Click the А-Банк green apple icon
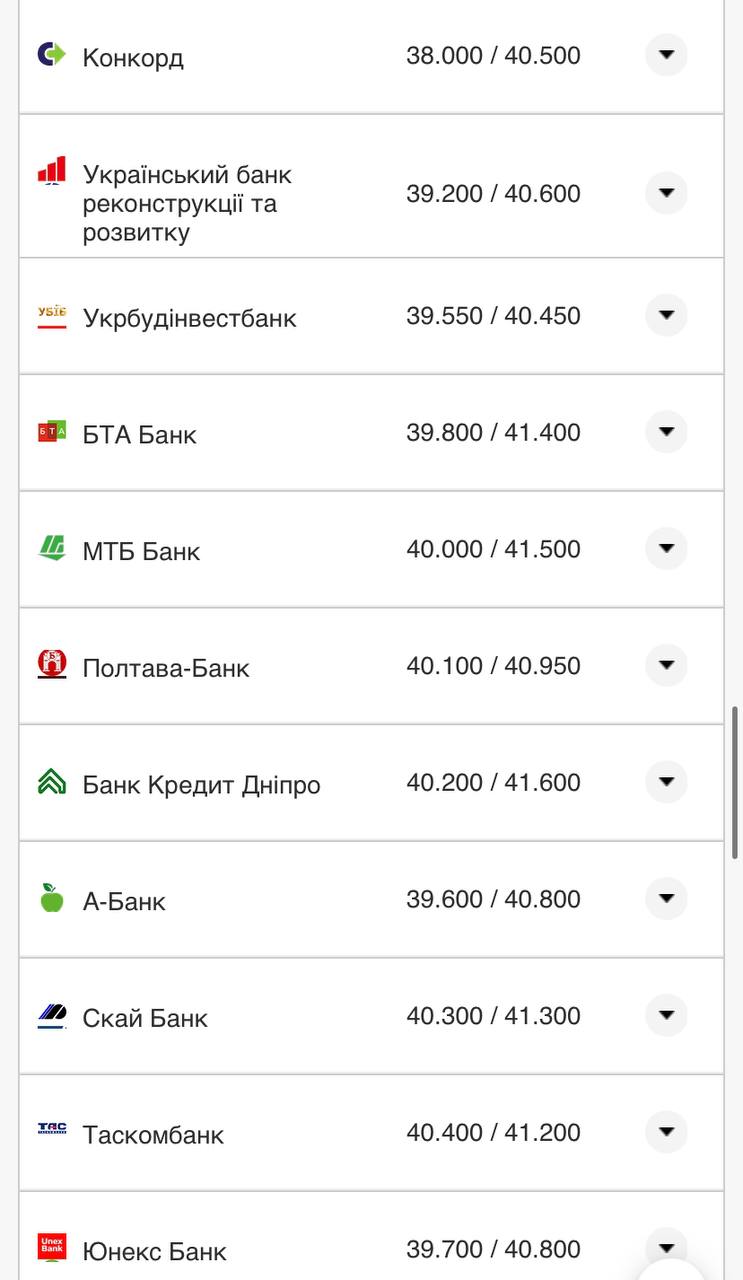Screen dimensions: 743x1280 [x=52, y=898]
